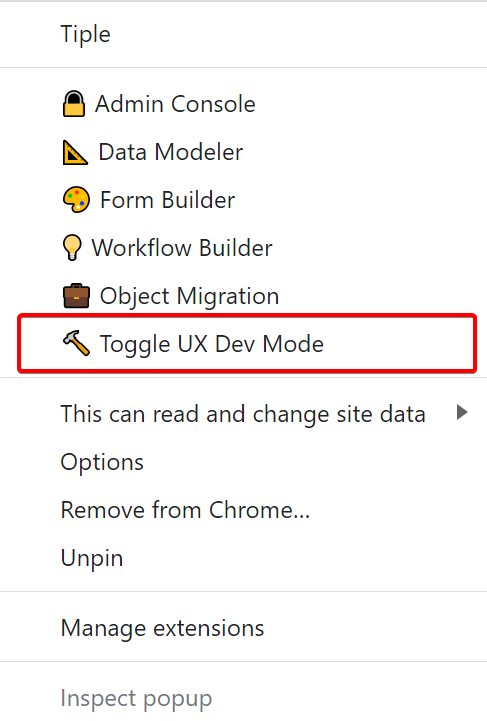Image resolution: width=487 pixels, height=721 pixels.
Task: Launch Form Builder from the menu
Action: [x=243, y=200]
